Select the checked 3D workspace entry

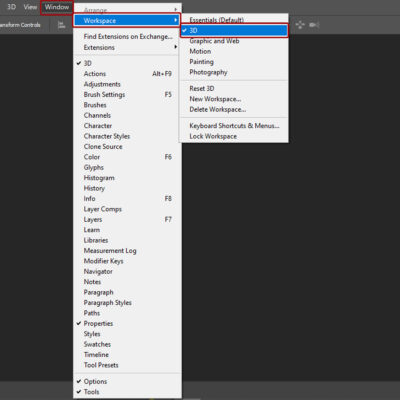(234, 31)
